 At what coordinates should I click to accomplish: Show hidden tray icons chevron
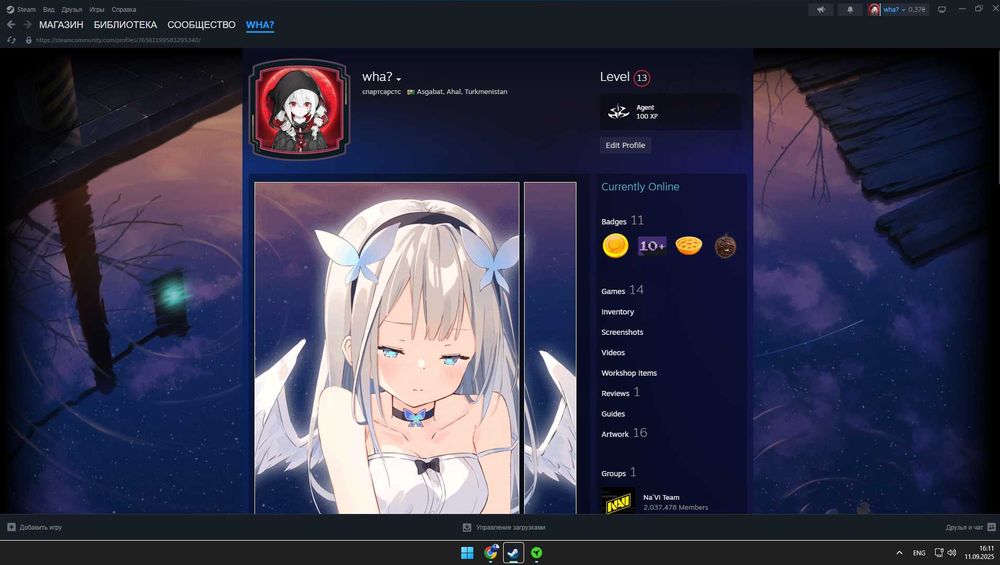(x=899, y=553)
